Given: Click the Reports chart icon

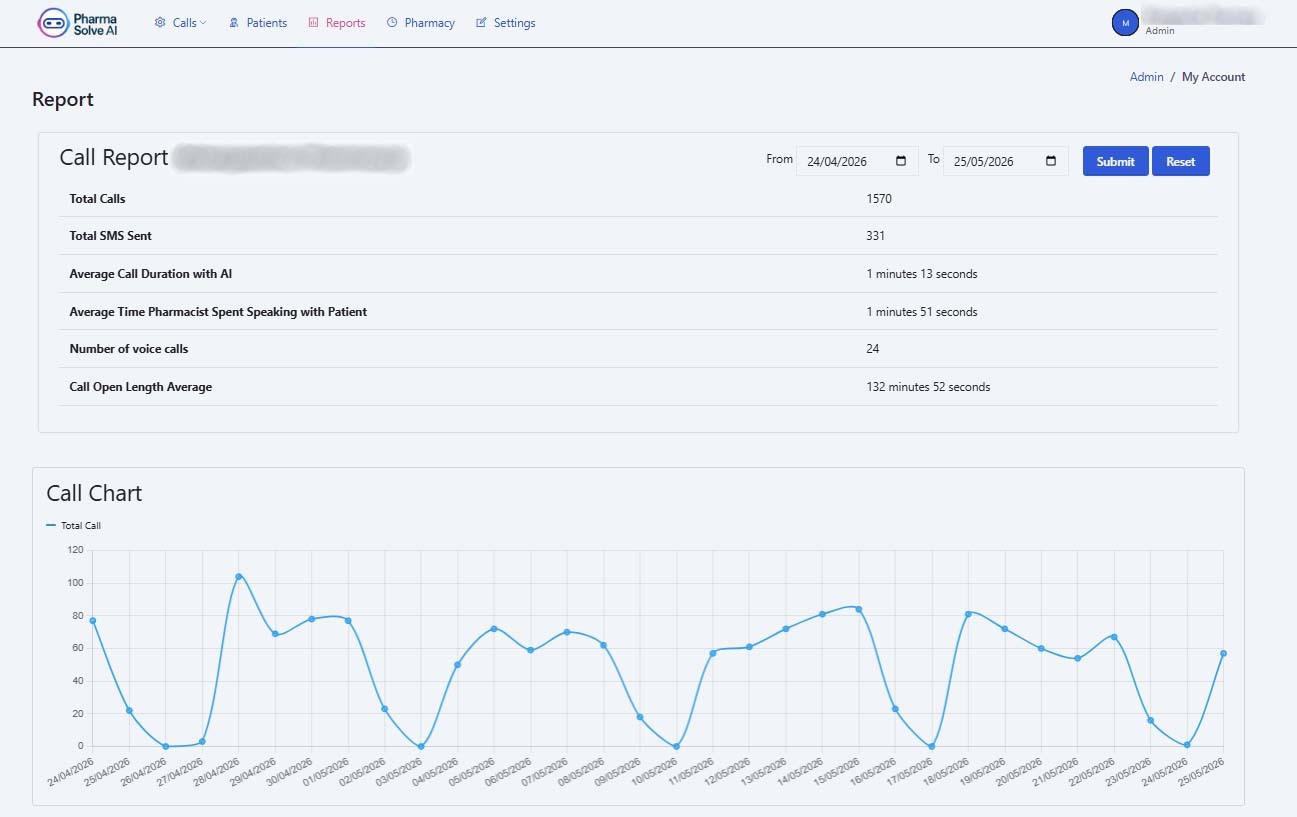Looking at the screenshot, I should click(313, 23).
